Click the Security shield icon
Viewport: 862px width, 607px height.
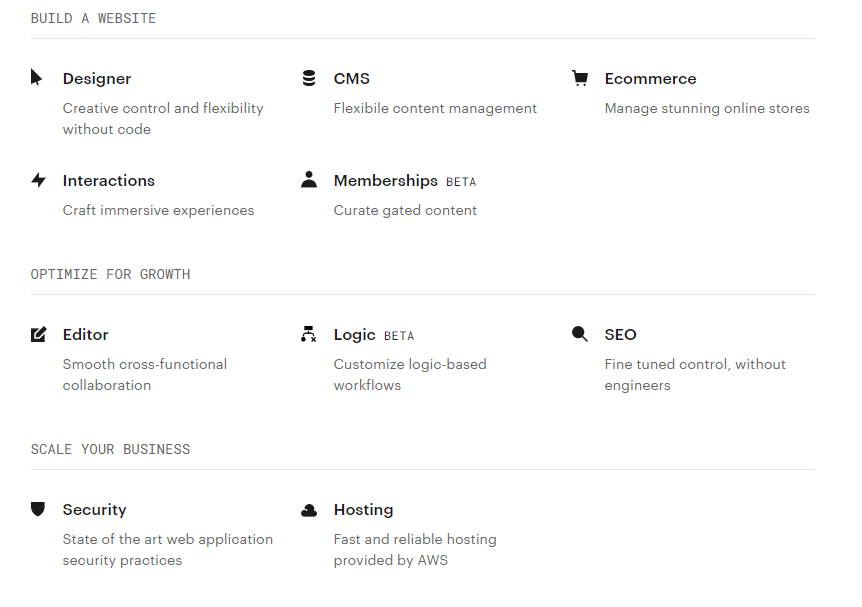[38, 509]
